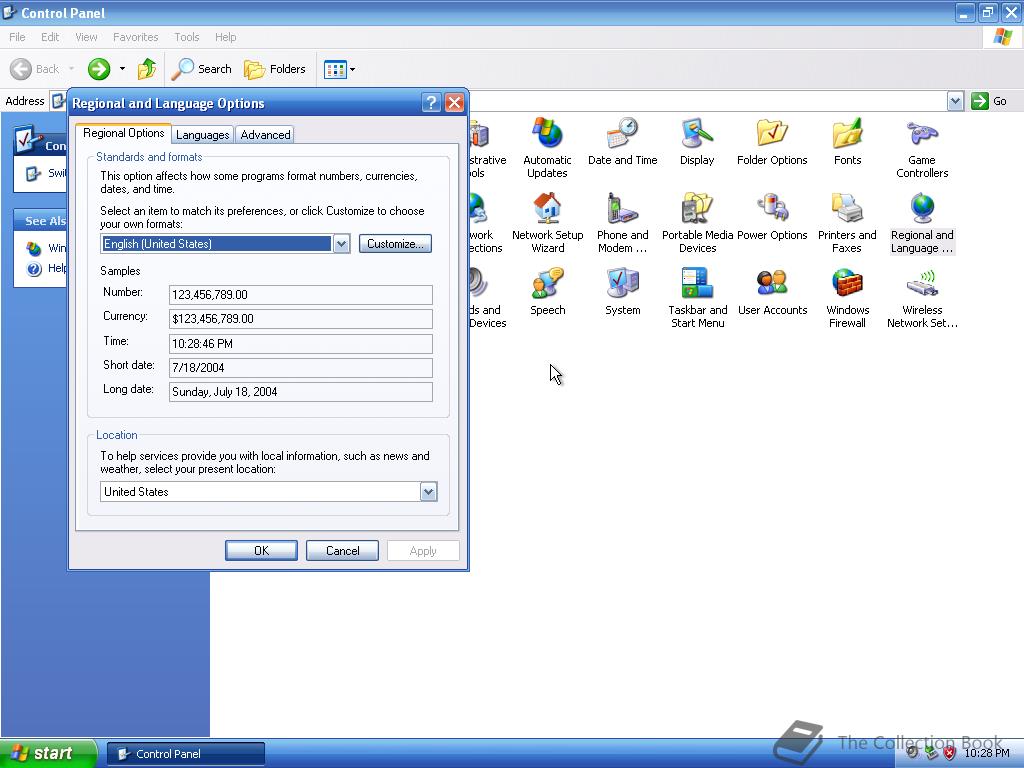This screenshot has width=1024, height=768.
Task: Open the Favorites menu
Action: (x=136, y=37)
